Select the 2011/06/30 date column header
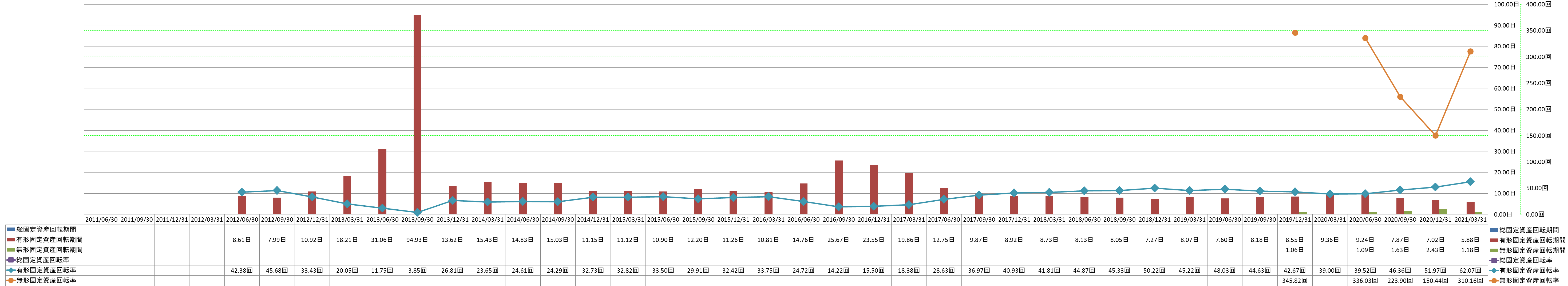The width and height of the screenshot is (1568, 286). tap(102, 220)
